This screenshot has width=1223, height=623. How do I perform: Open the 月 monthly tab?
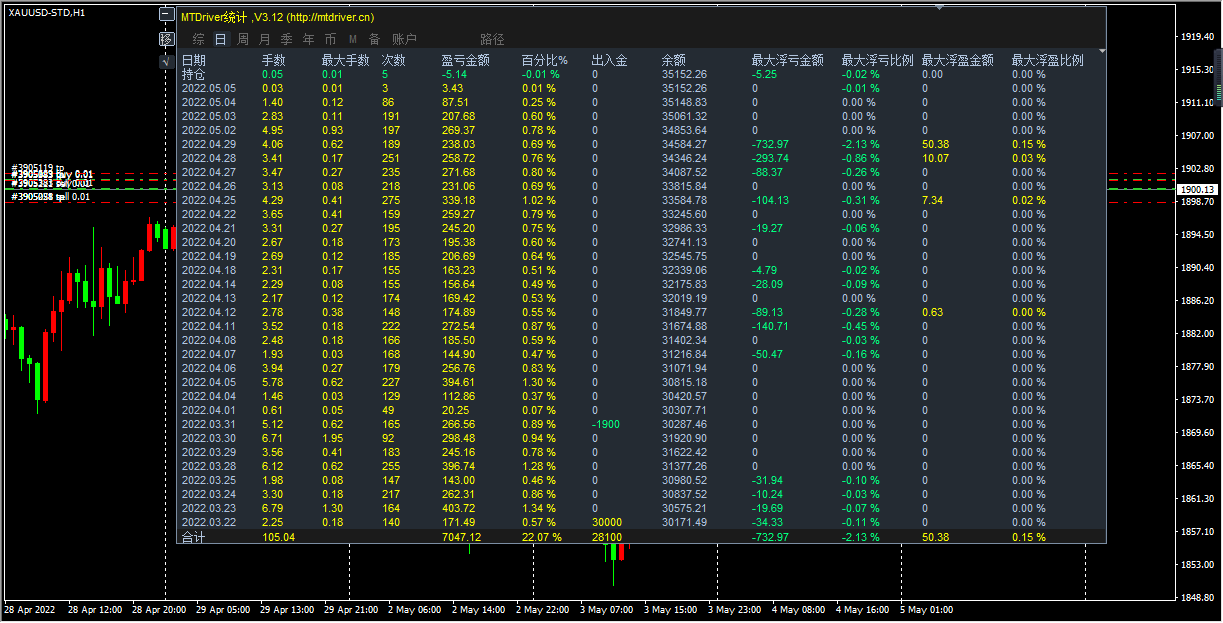pyautogui.click(x=264, y=39)
